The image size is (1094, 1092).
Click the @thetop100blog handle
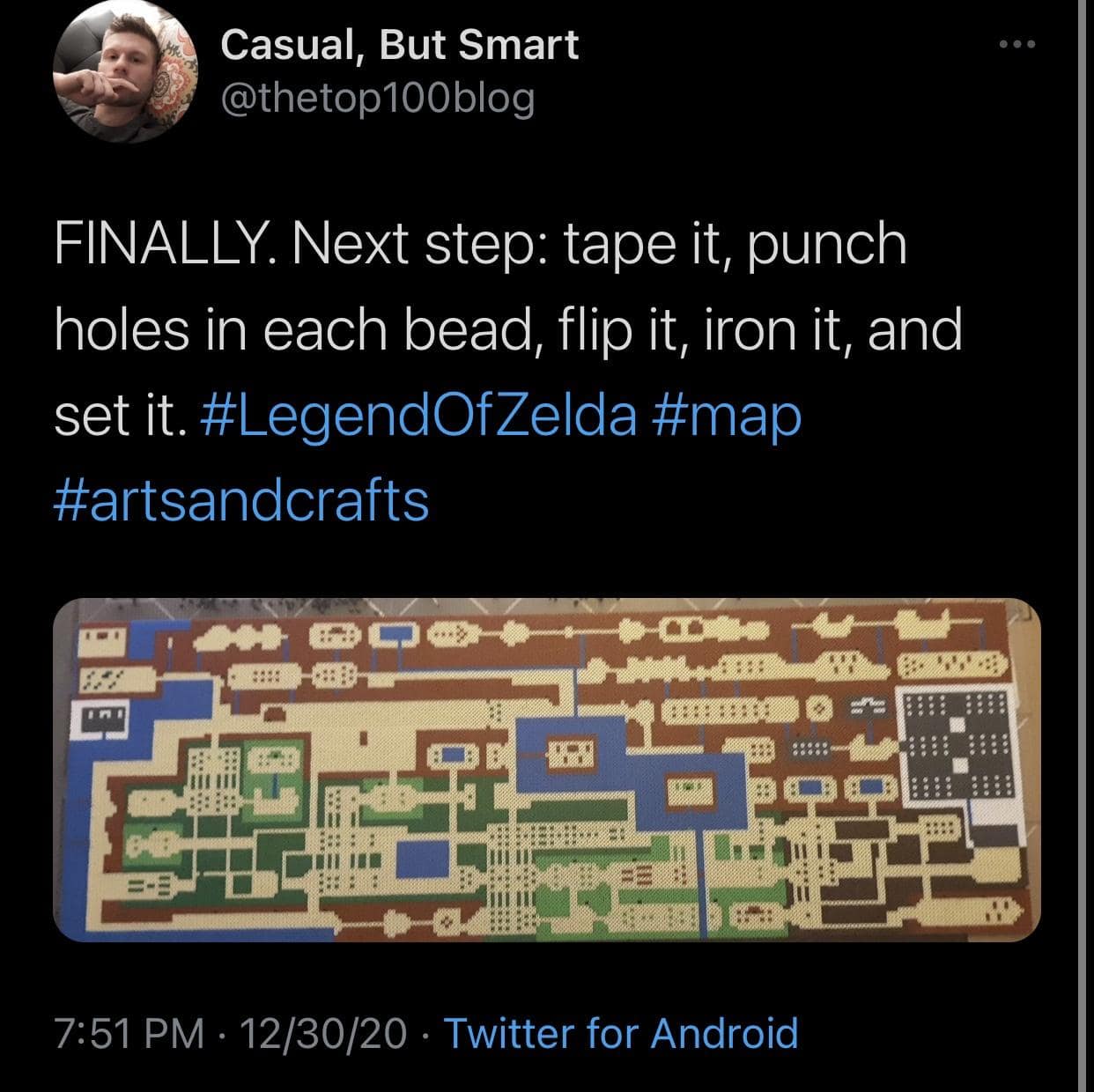tap(377, 99)
